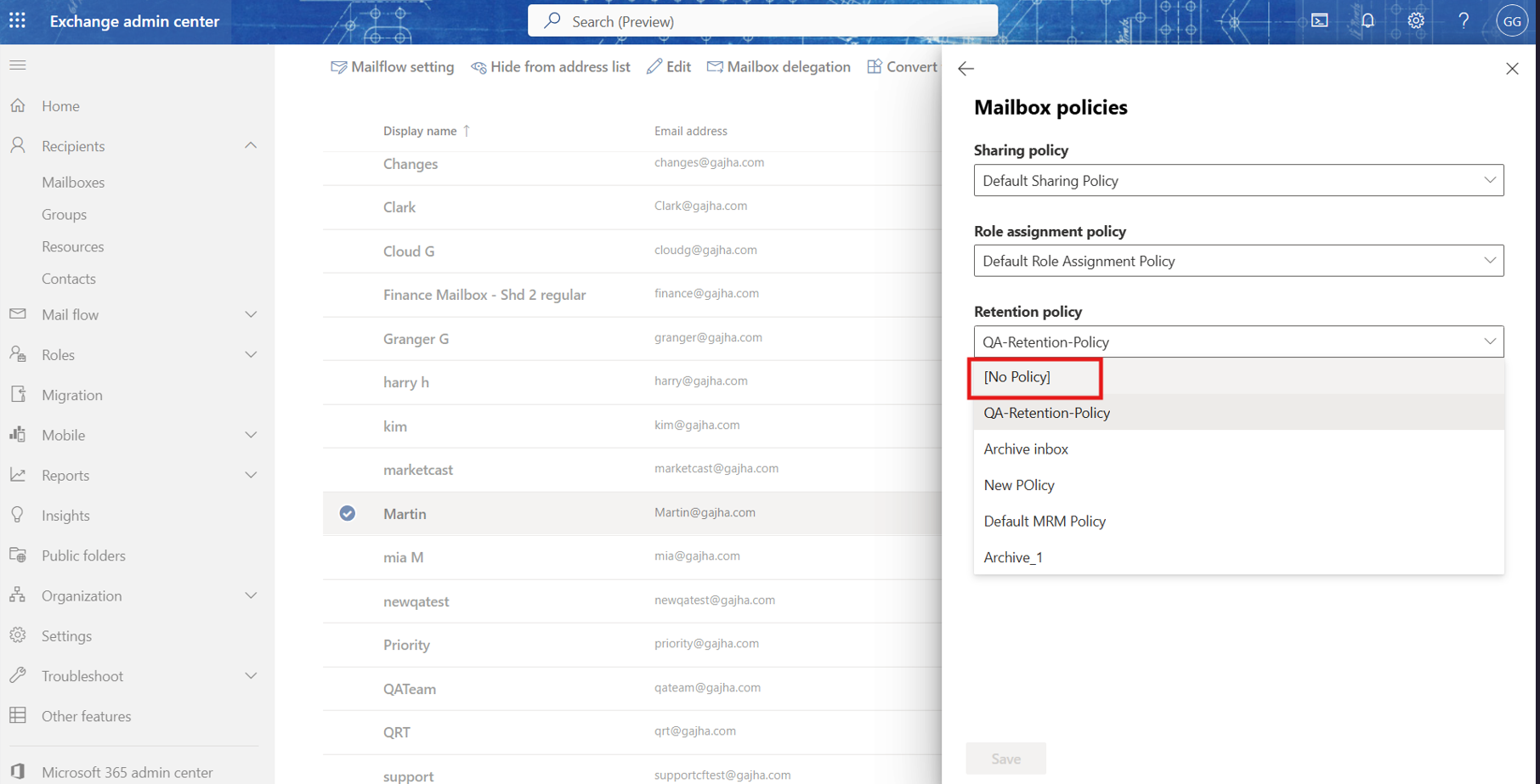Go back with the panel arrow
This screenshot has width=1540, height=784.
coord(966,69)
